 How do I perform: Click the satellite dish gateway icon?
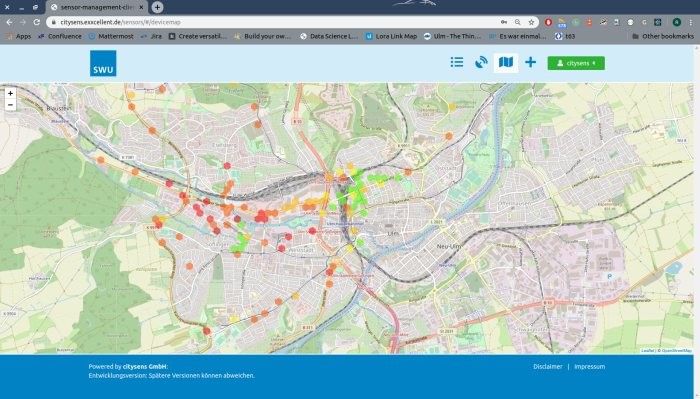[481, 62]
